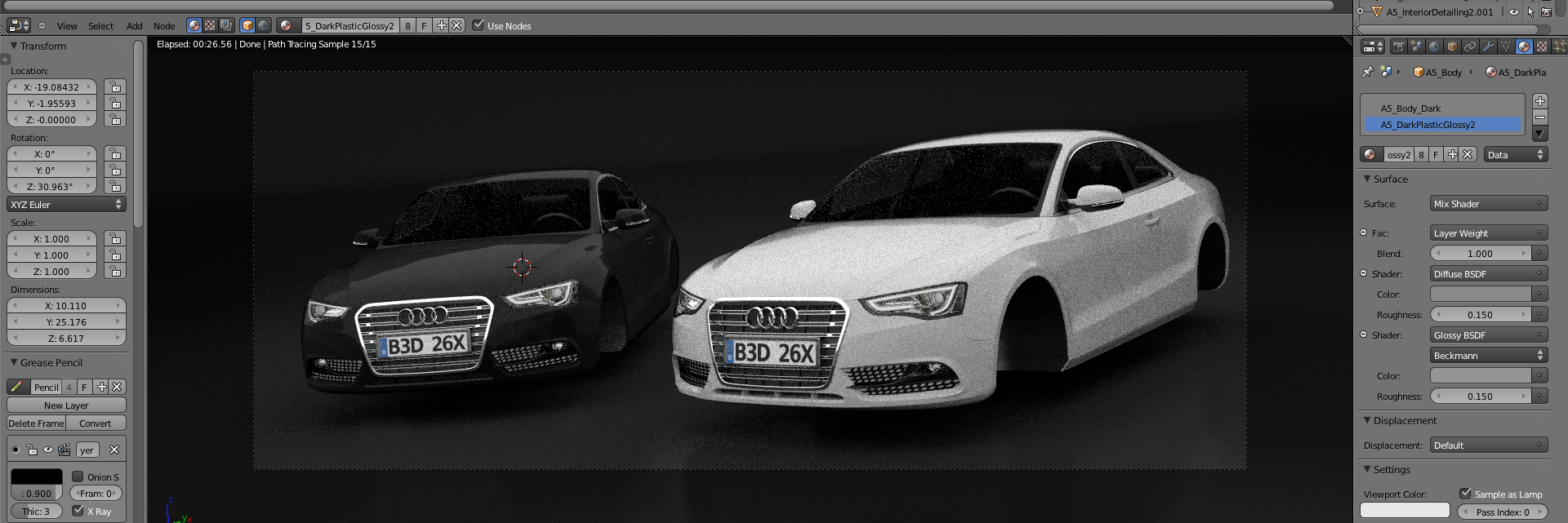Collapse the Grease Pencil panel
1568x523 pixels.
[x=14, y=362]
